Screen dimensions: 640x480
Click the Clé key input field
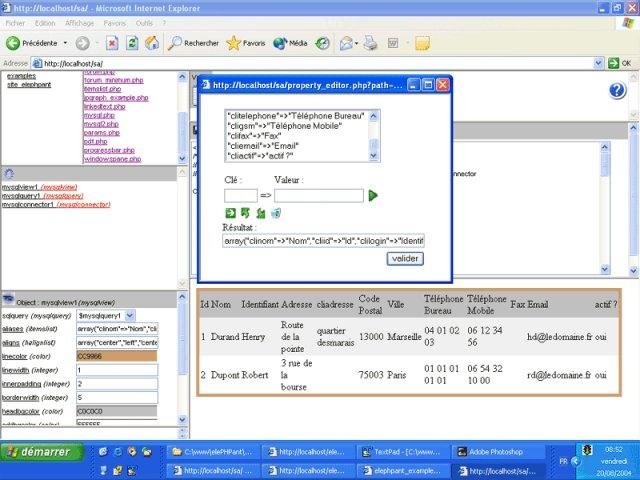[x=241, y=196]
